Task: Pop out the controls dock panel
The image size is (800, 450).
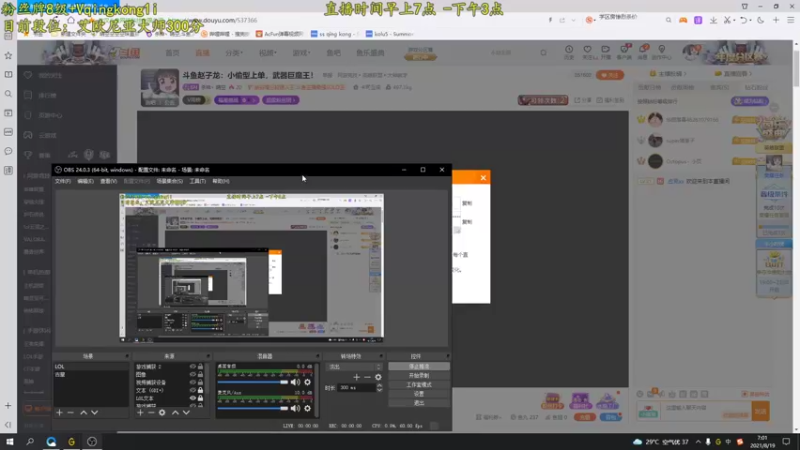Action: 447,356
